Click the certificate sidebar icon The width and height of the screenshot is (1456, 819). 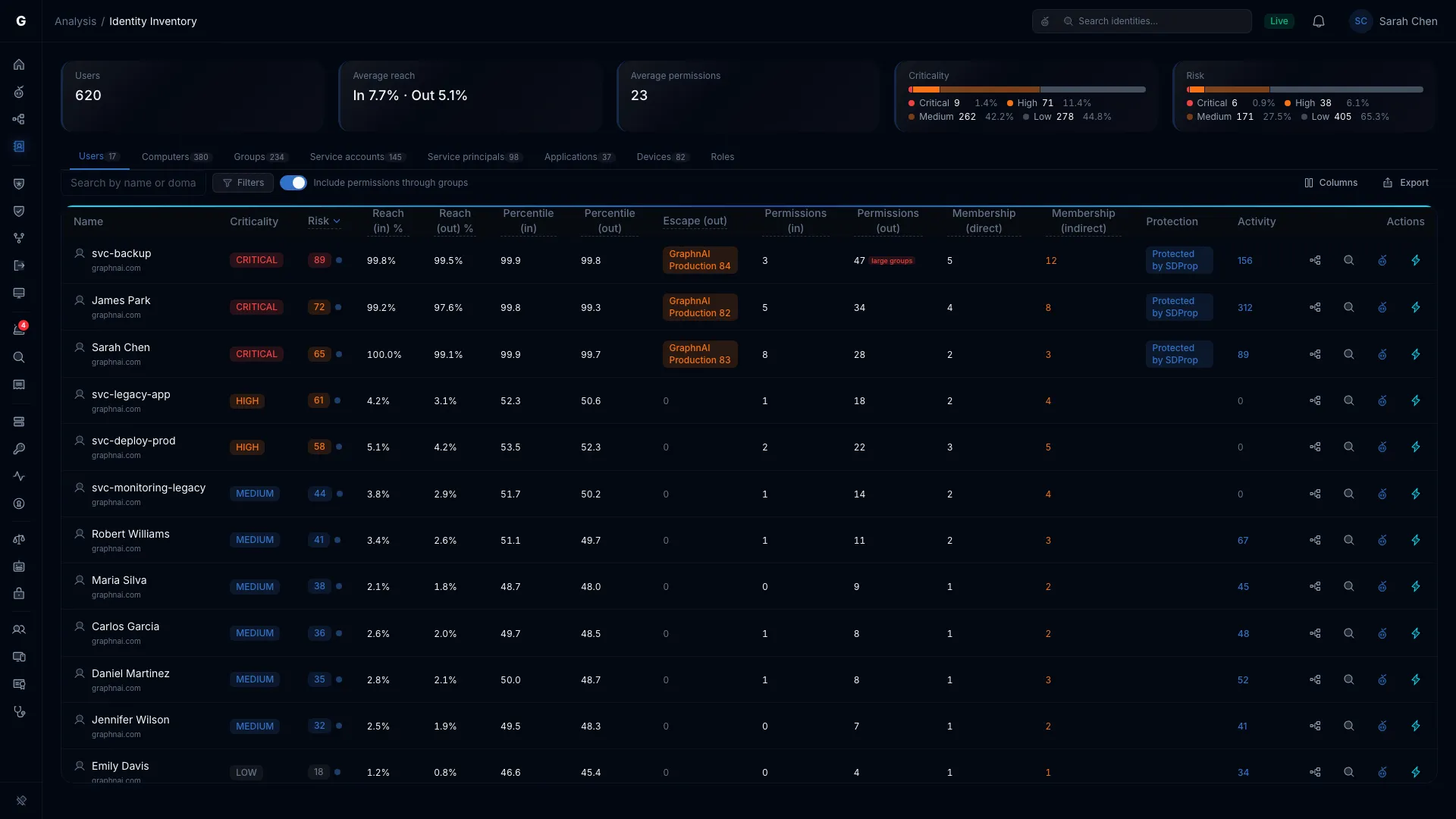[x=19, y=684]
